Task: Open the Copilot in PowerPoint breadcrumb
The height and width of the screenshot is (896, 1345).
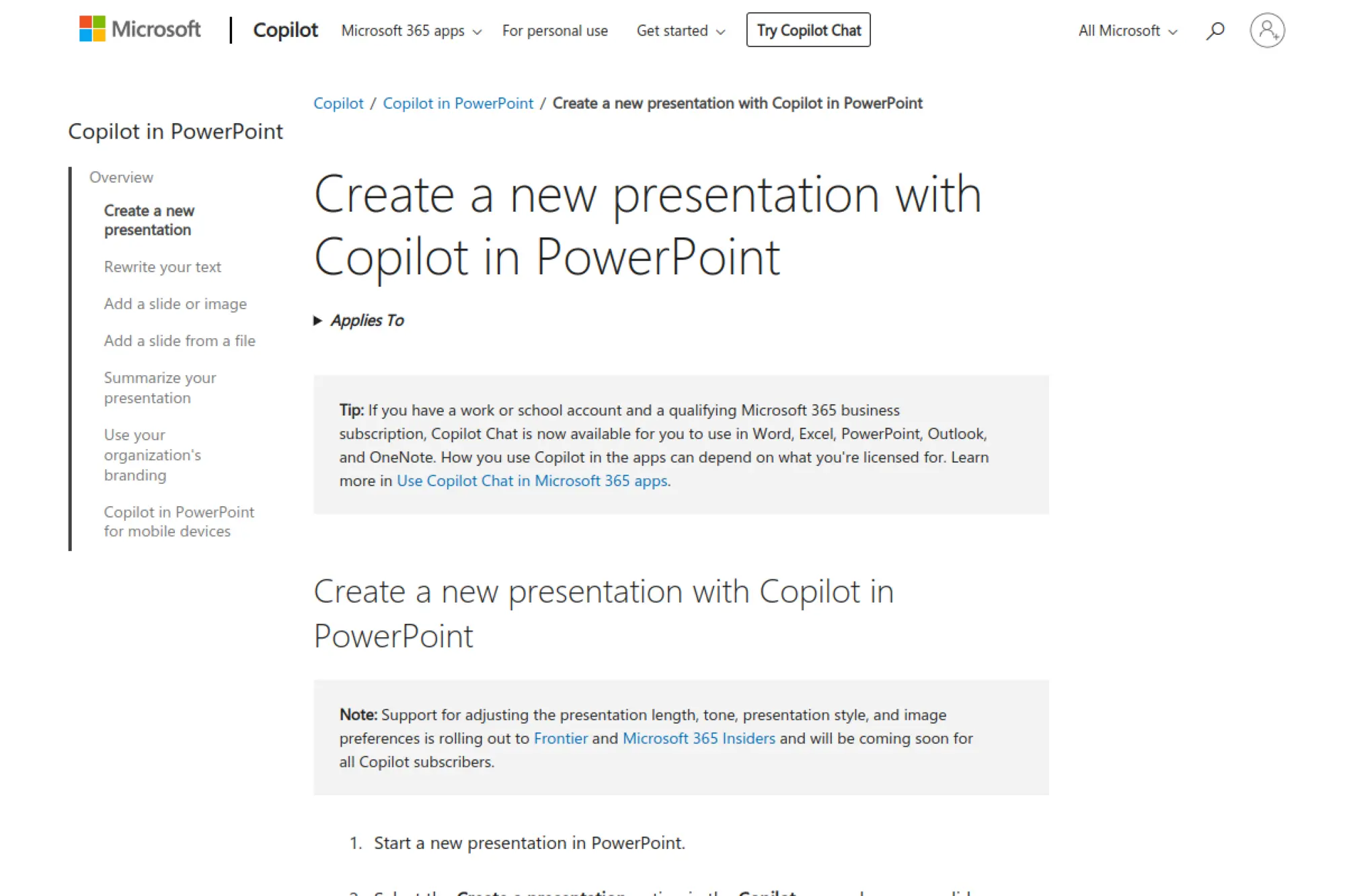Action: coord(458,103)
